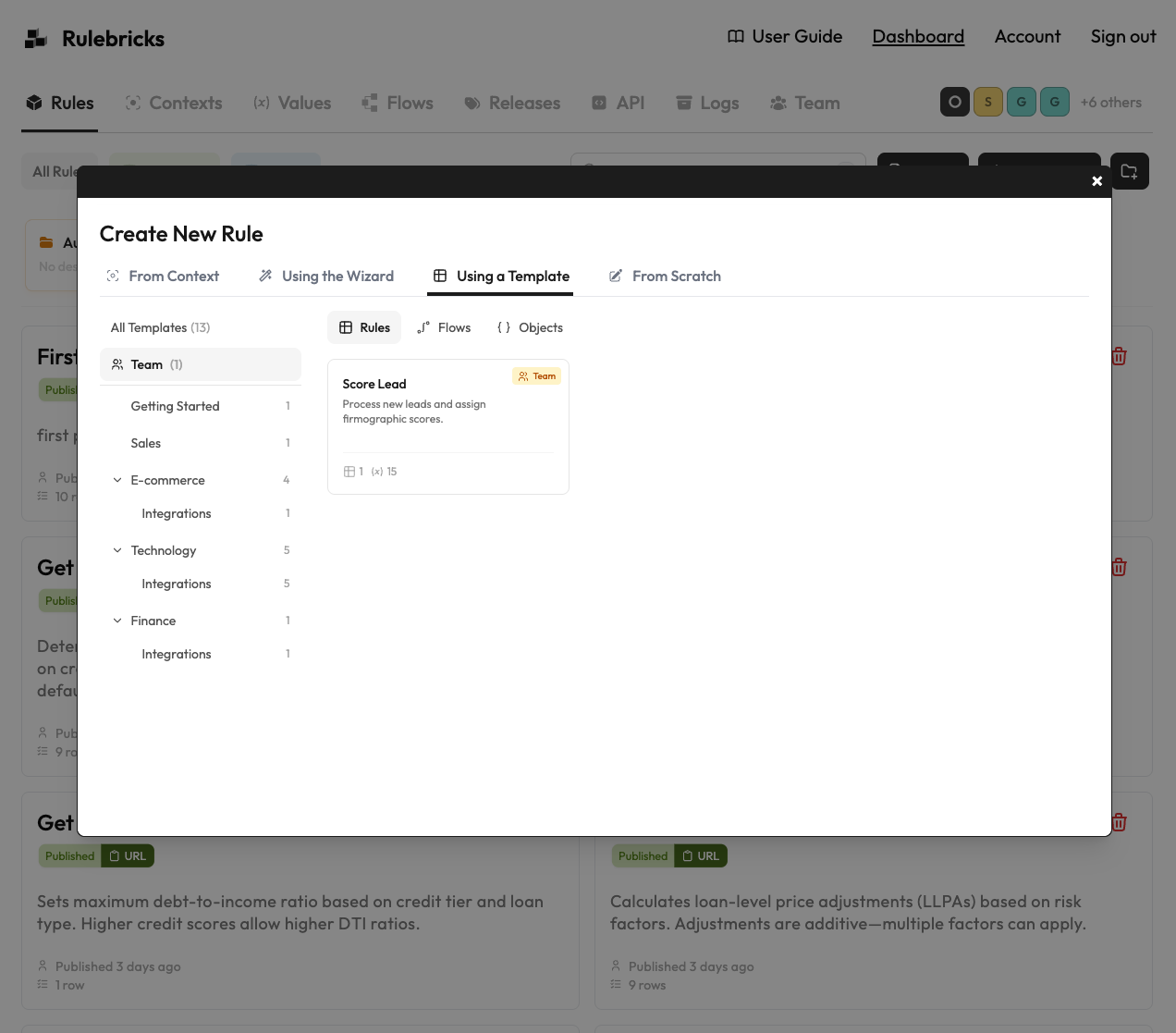1176x1033 pixels.
Task: Select the Logs icon in navigation
Action: (684, 102)
